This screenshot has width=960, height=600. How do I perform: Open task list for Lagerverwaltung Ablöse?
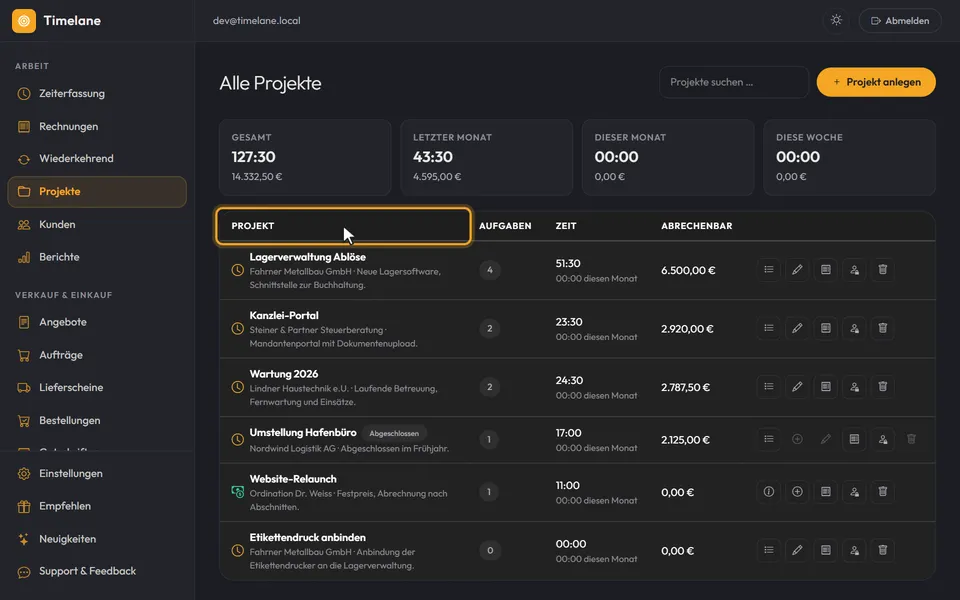tap(768, 269)
